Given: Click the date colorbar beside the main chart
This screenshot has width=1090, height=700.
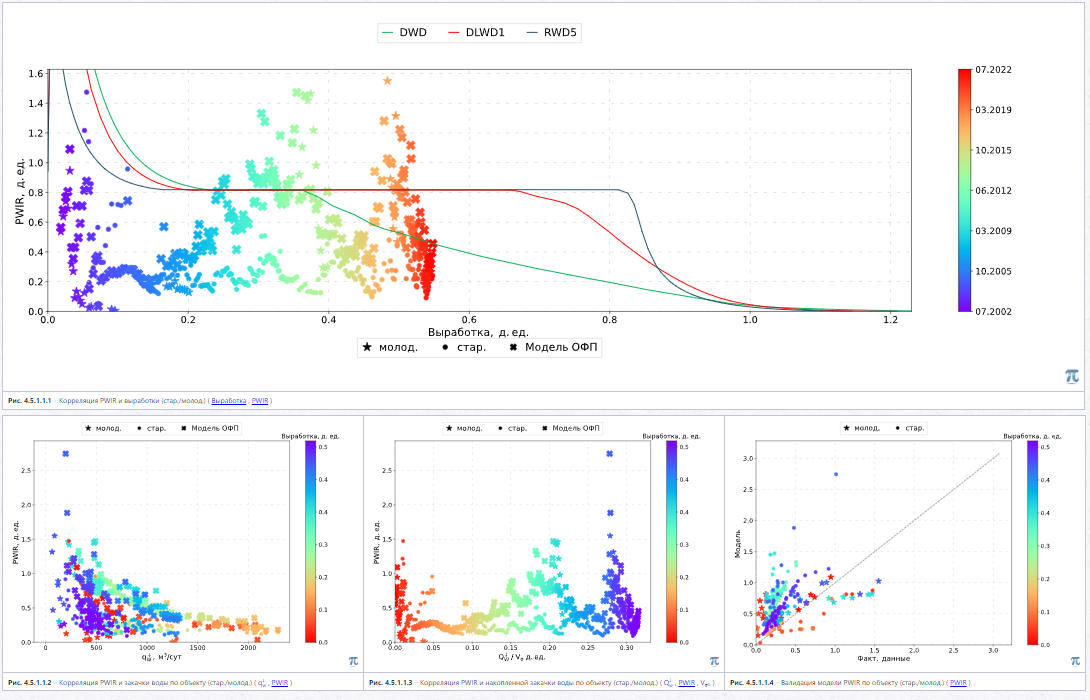Looking at the screenshot, I should (964, 190).
